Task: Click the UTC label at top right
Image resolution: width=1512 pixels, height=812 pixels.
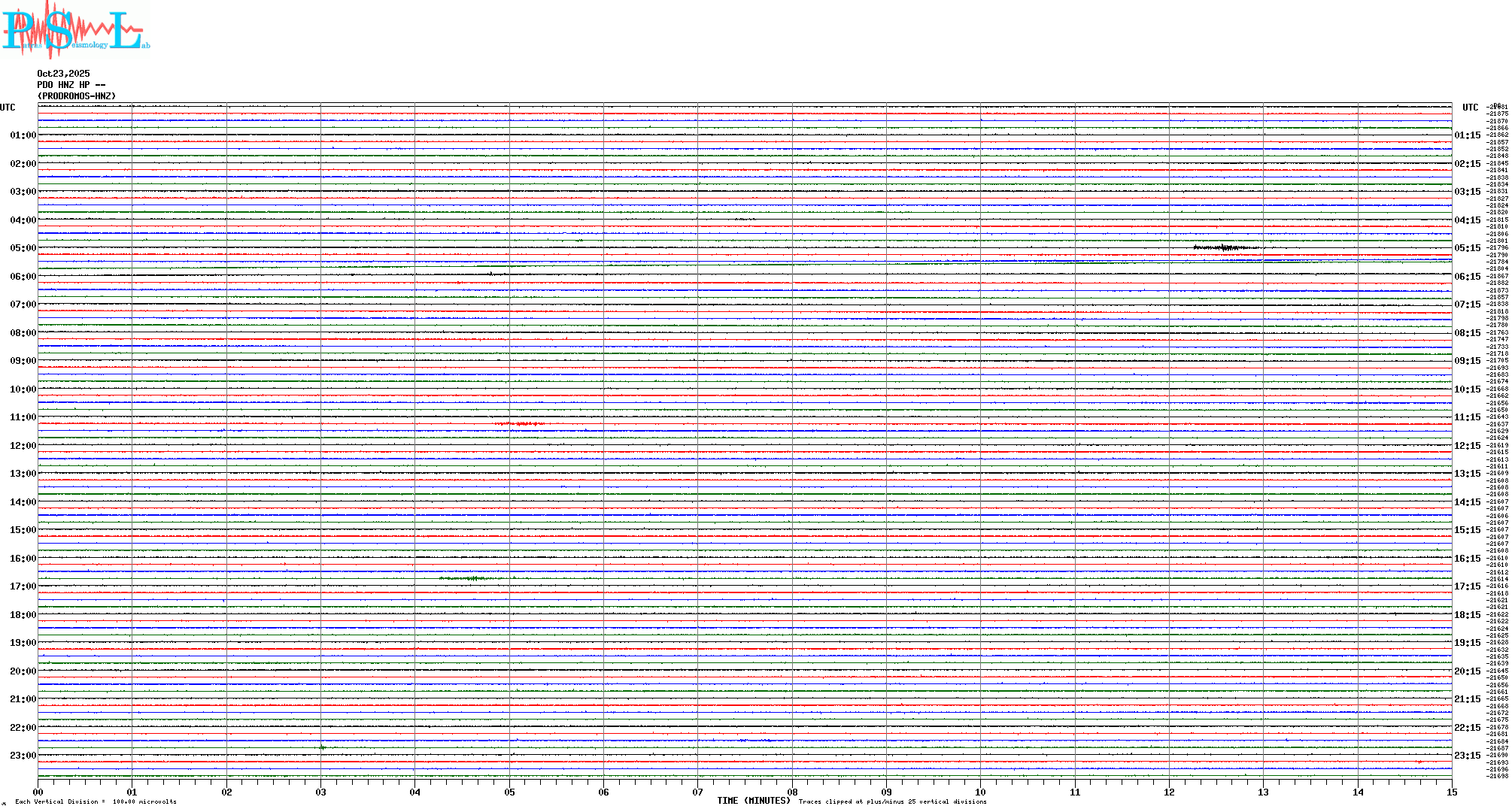Action: 1470,108
